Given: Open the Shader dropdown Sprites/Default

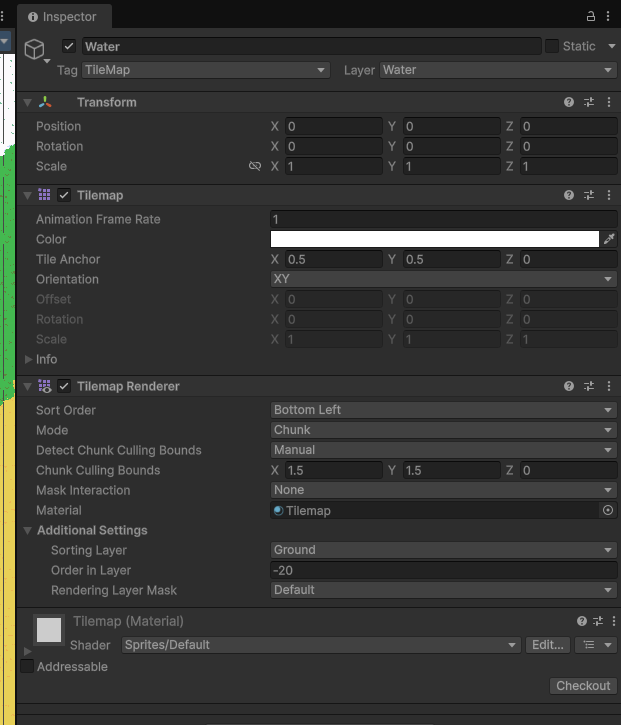Looking at the screenshot, I should [321, 645].
